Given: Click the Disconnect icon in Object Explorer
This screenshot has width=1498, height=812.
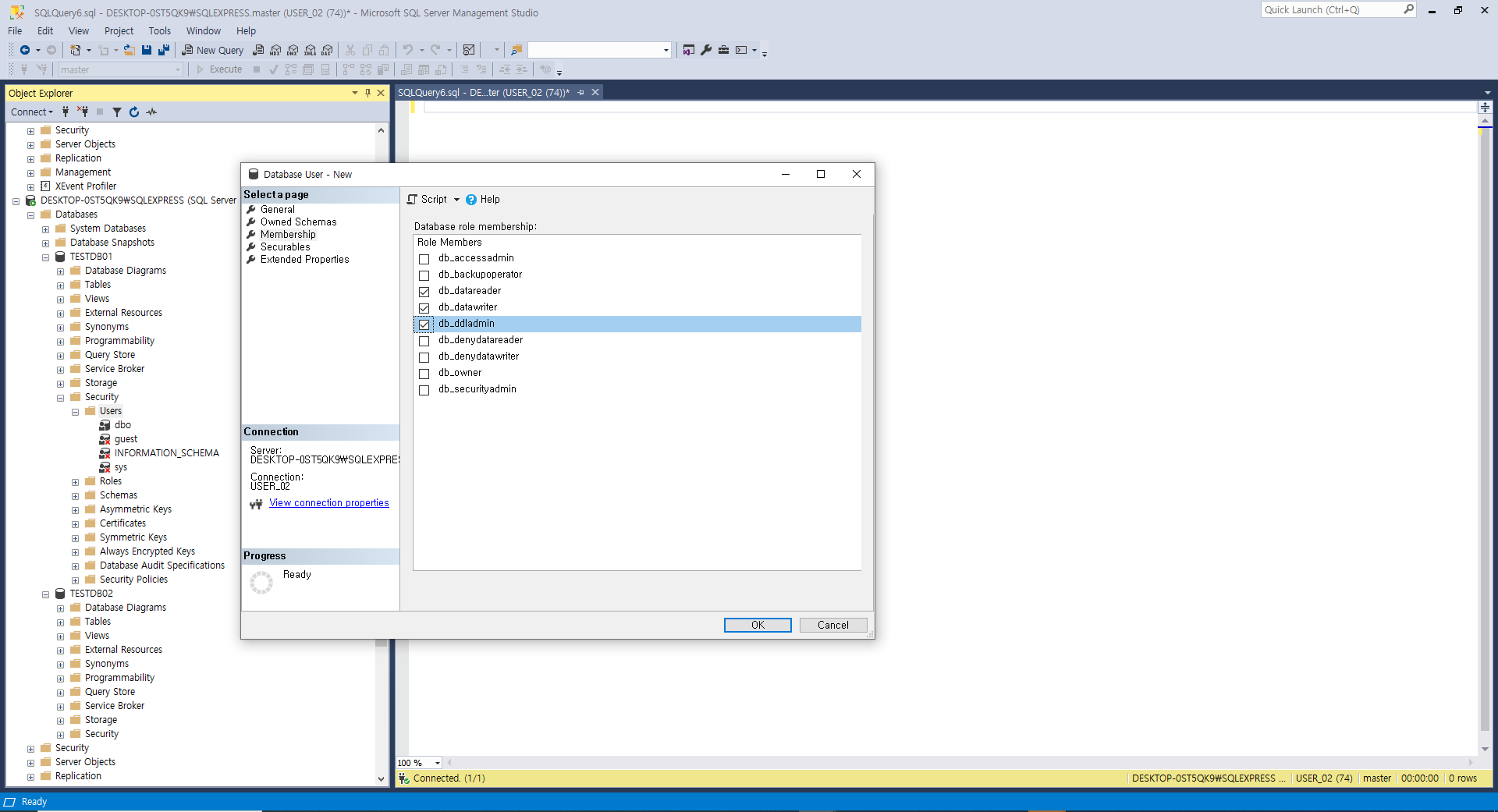Looking at the screenshot, I should [x=83, y=112].
